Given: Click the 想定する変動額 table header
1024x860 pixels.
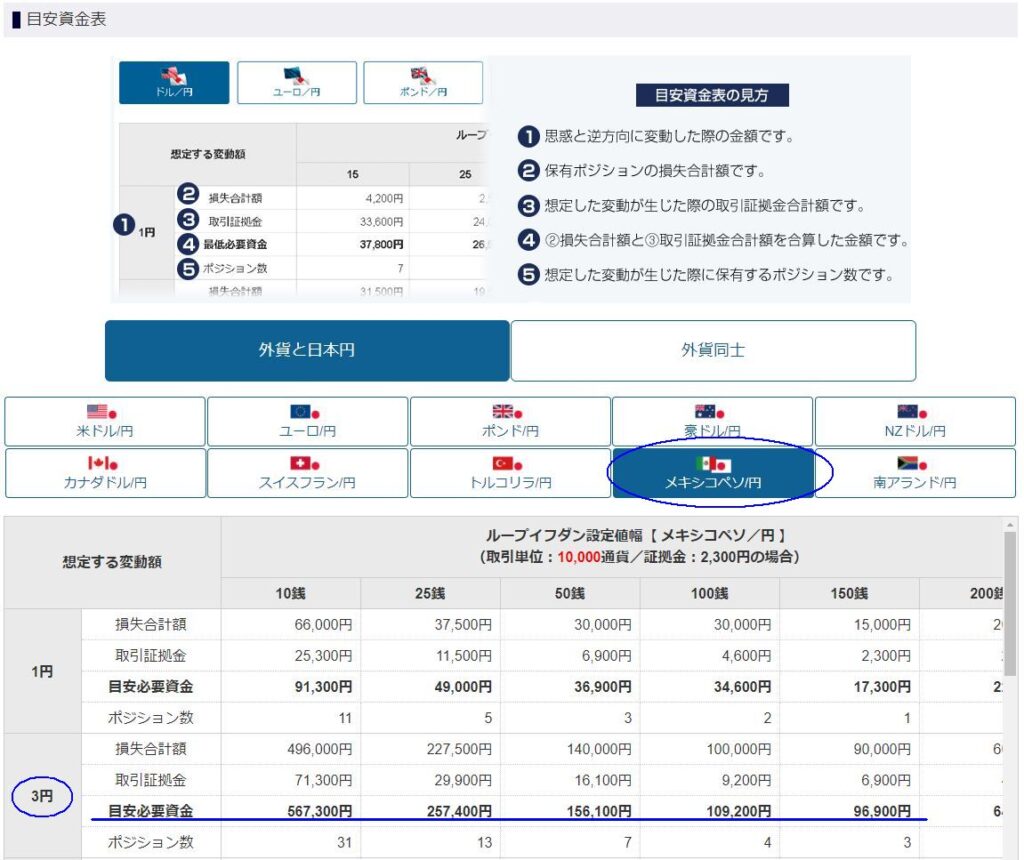Looking at the screenshot, I should click(x=112, y=562).
